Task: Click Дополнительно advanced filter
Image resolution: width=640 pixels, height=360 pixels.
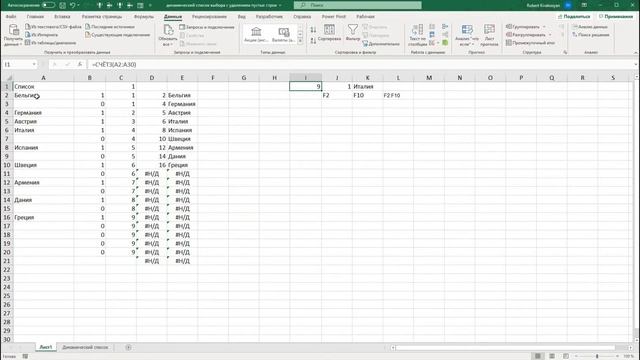Action: (x=381, y=44)
